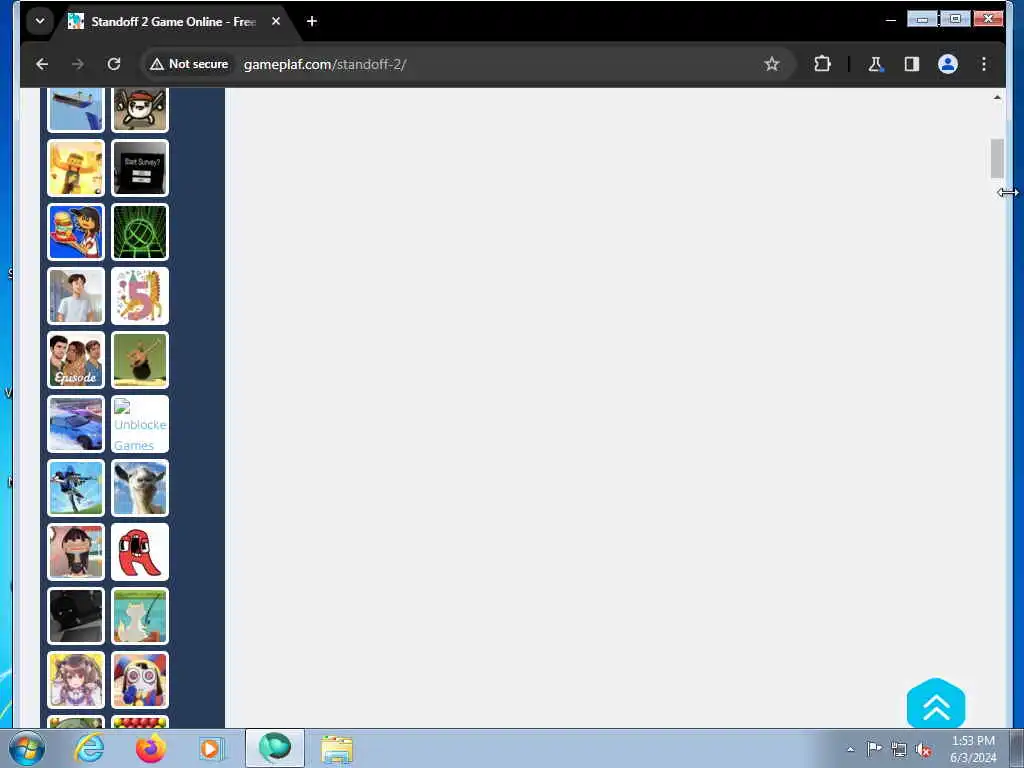Click the scrollbar up arrow
1024x768 pixels.
pos(997,97)
